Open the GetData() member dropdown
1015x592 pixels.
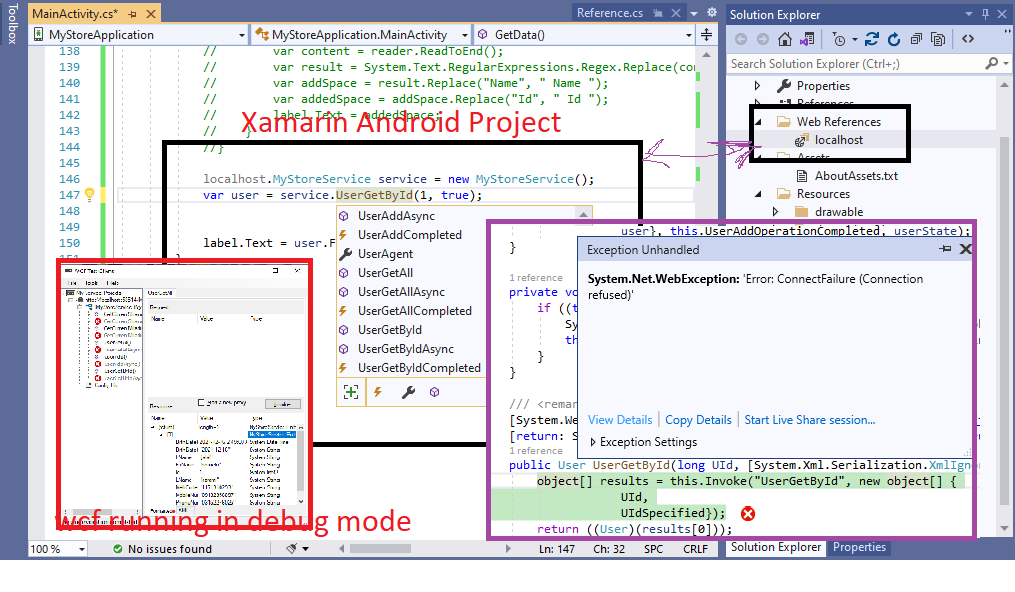710,35
